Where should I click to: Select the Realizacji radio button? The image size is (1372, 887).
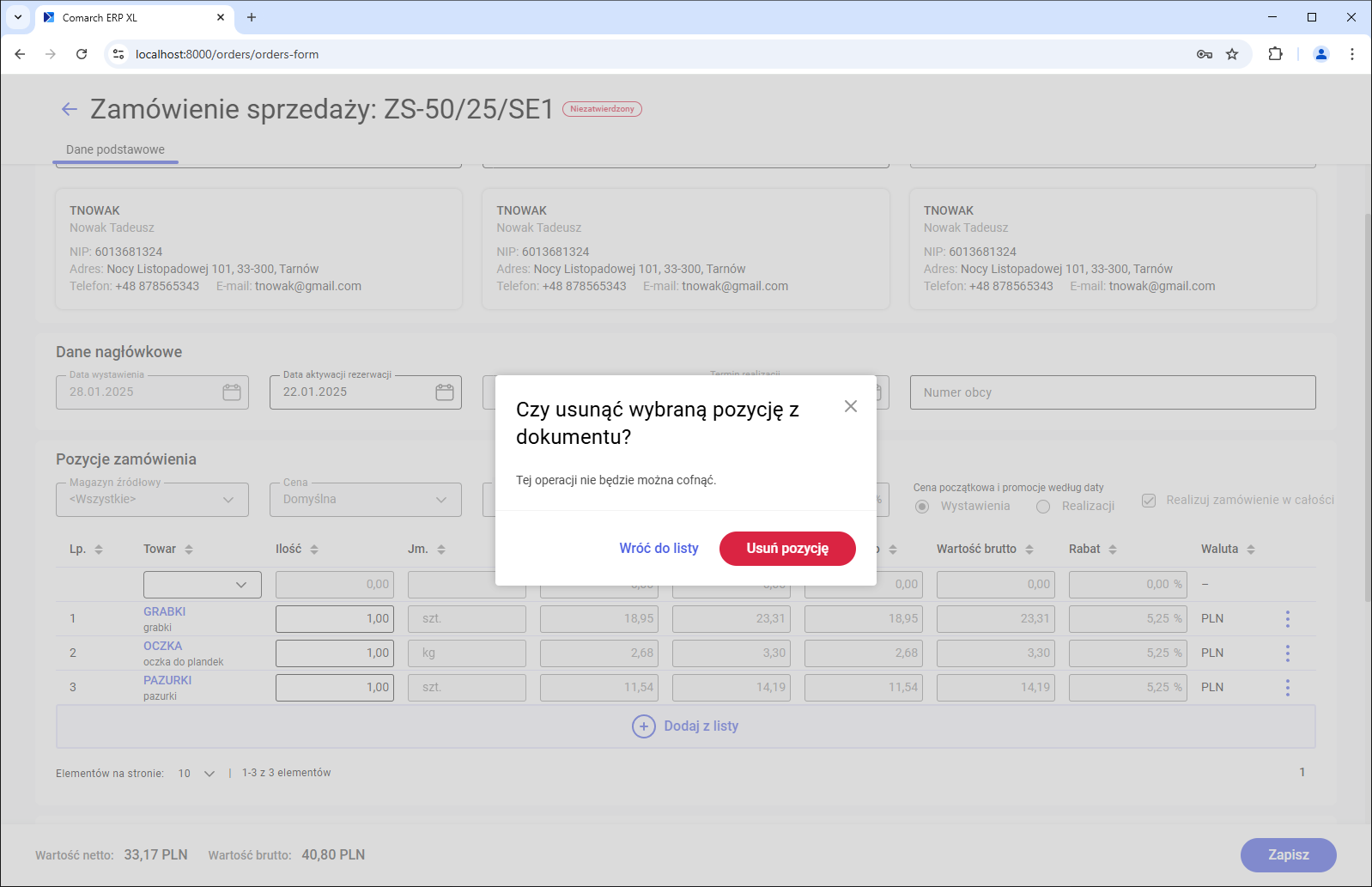click(1043, 507)
